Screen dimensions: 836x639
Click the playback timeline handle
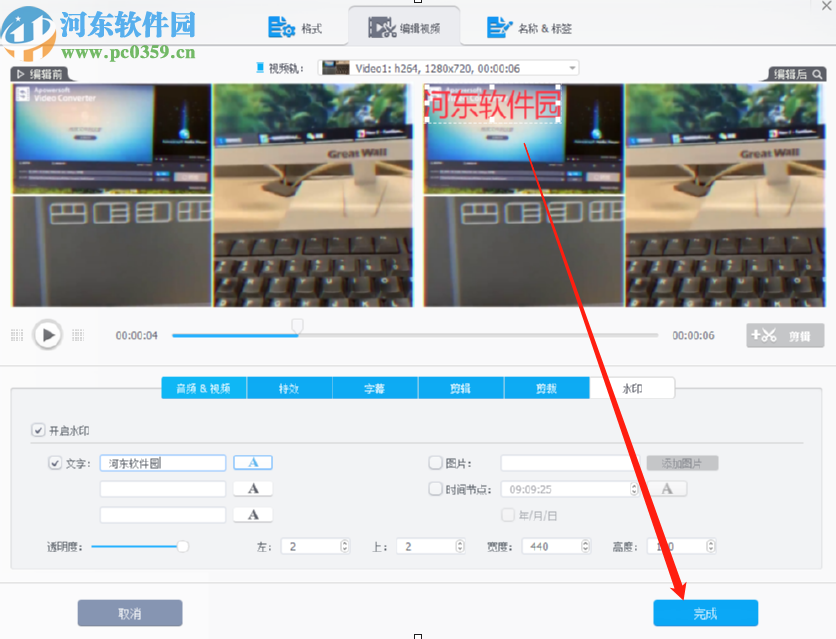point(298,326)
